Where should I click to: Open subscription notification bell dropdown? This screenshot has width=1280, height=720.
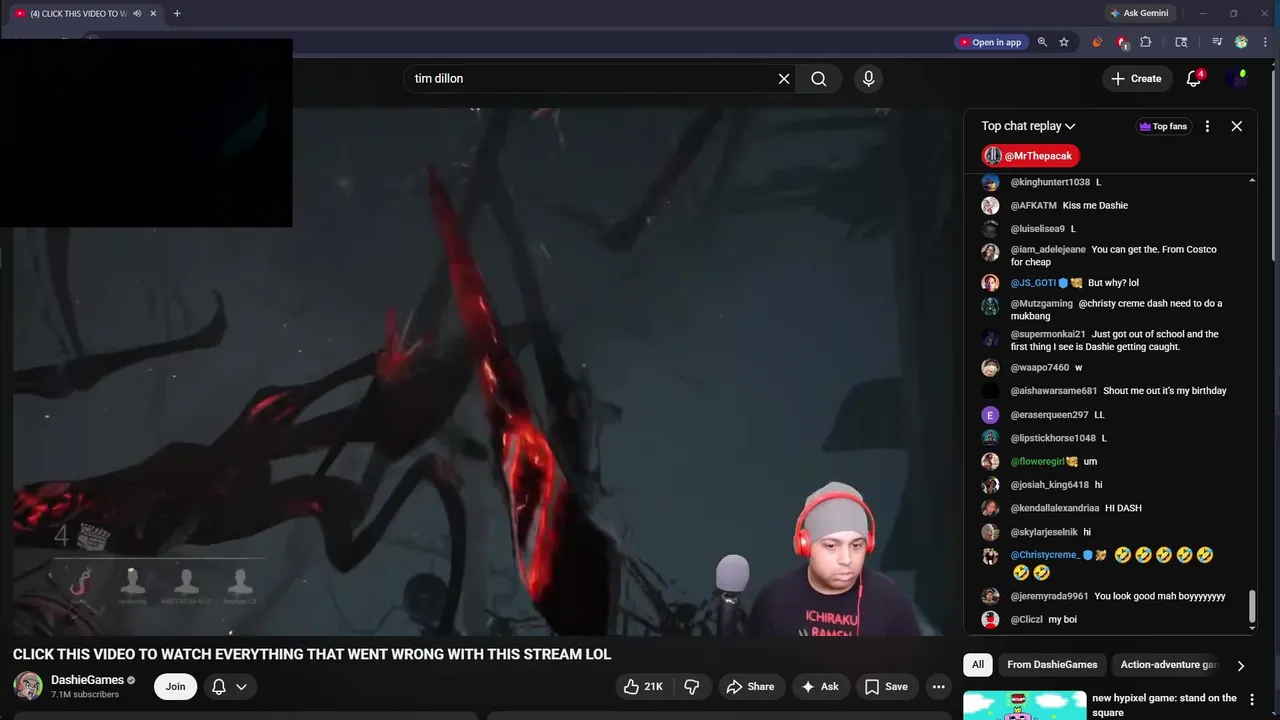click(229, 686)
